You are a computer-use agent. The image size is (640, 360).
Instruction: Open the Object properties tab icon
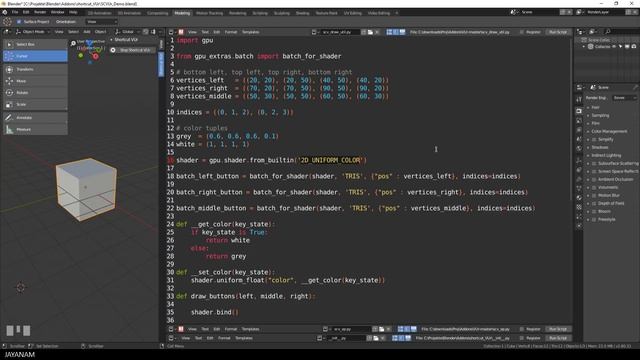579,160
